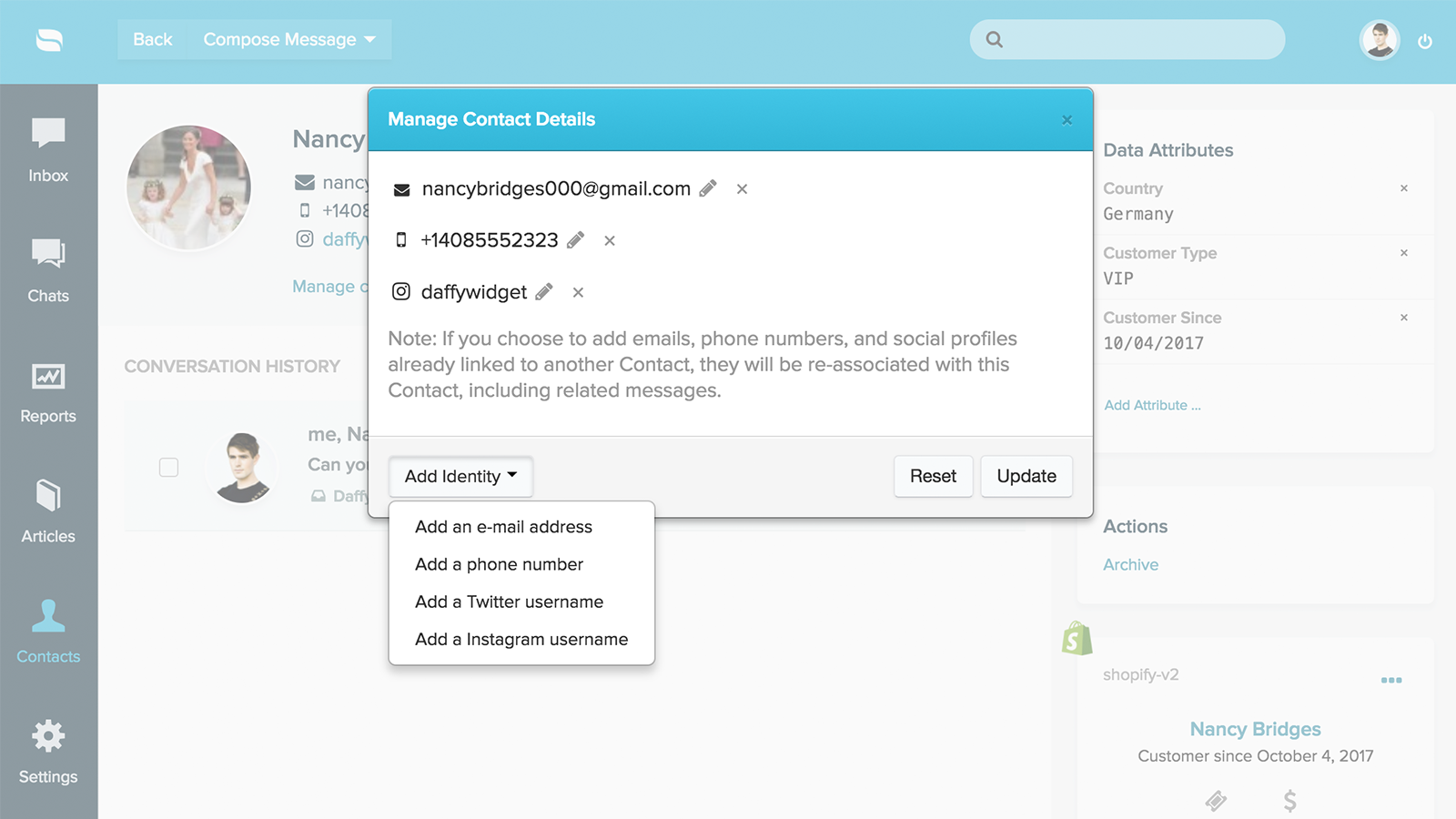Click the Reset button
This screenshot has width=1456, height=819.
(x=933, y=476)
